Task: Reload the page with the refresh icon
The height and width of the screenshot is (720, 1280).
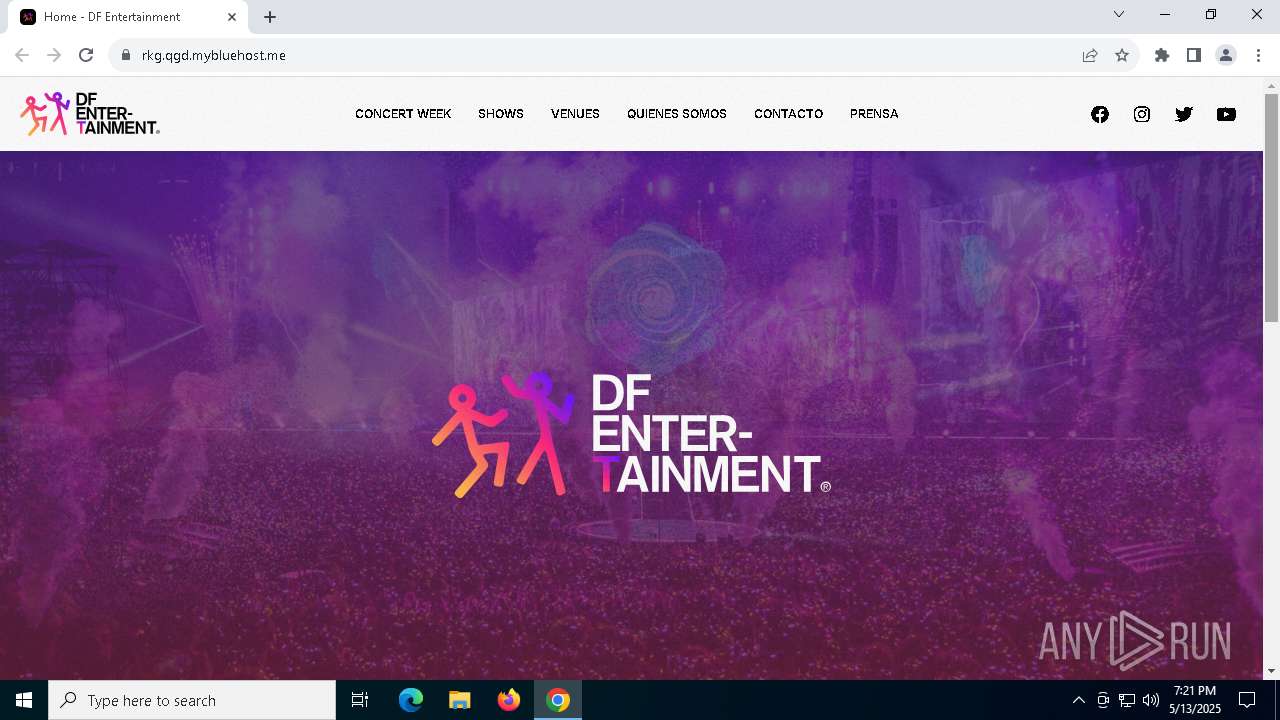Action: coord(86,55)
